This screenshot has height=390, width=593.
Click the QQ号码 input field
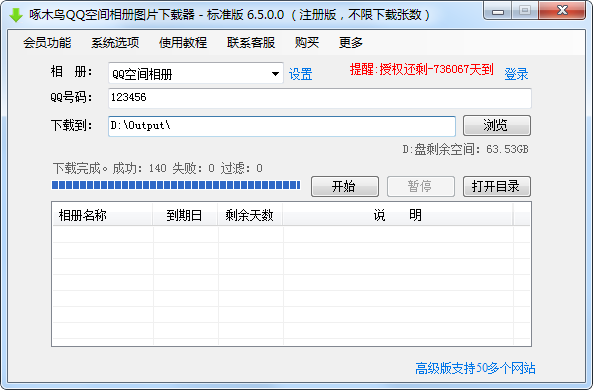pyautogui.click(x=320, y=98)
